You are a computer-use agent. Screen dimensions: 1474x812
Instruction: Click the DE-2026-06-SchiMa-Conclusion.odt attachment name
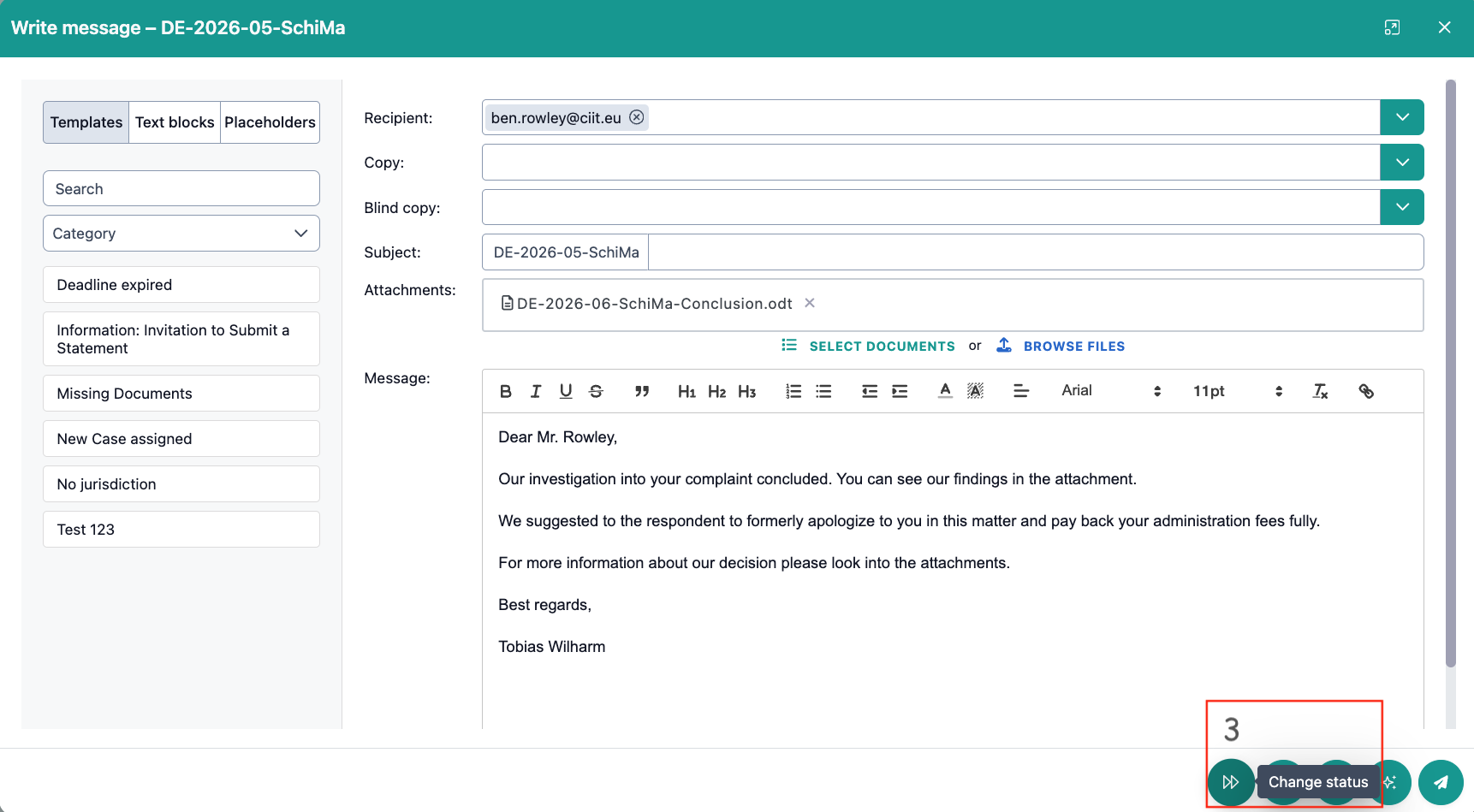pyautogui.click(x=654, y=304)
